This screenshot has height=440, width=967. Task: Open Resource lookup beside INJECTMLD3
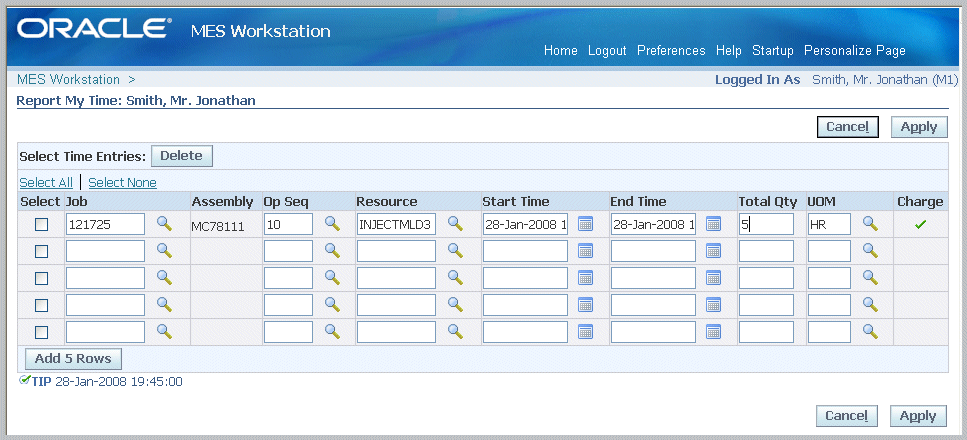tap(455, 223)
